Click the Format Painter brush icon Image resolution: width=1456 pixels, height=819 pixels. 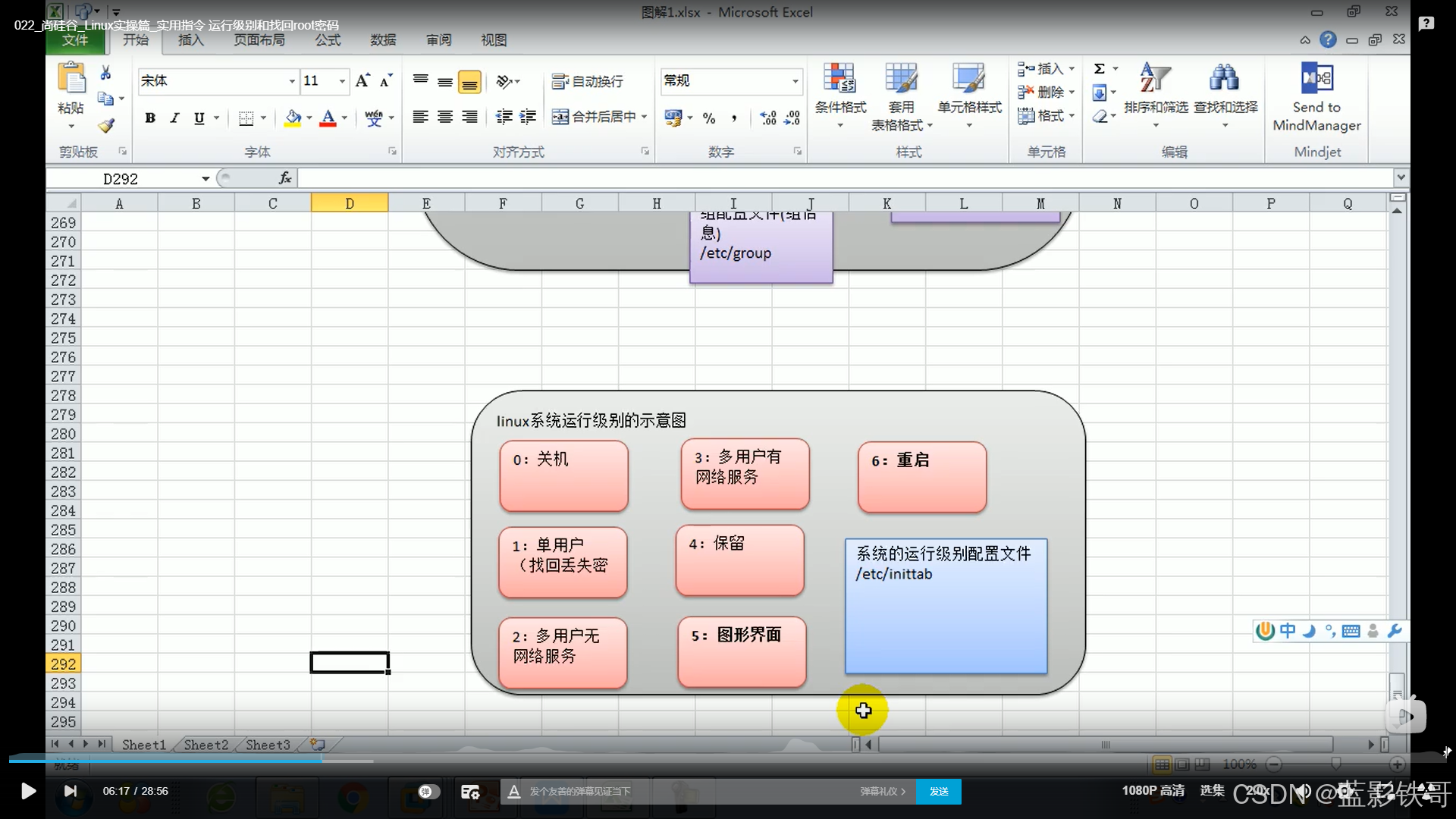106,126
